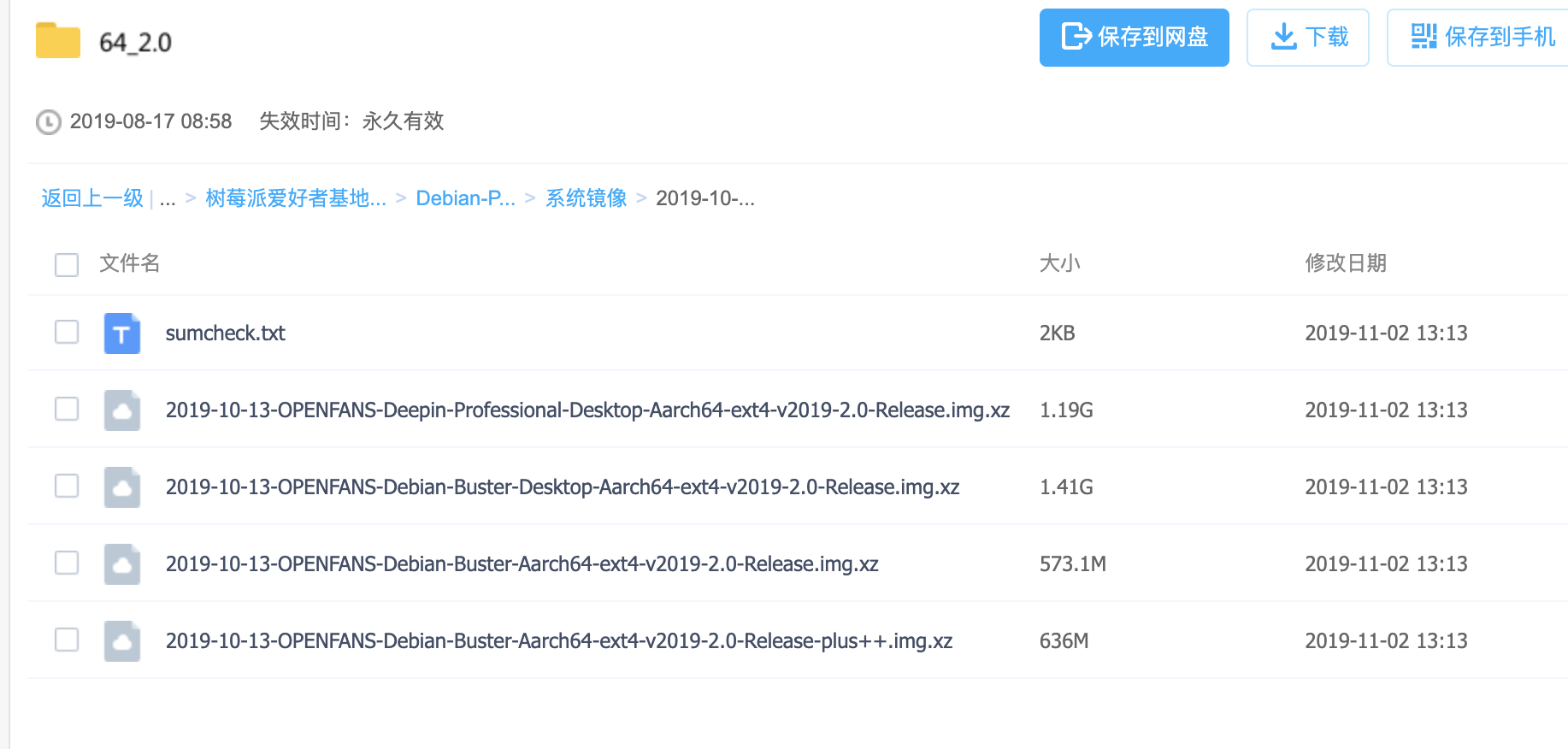
Task: Open the Deepin-Professional-Desktop img.xz file name
Action: click(x=588, y=410)
